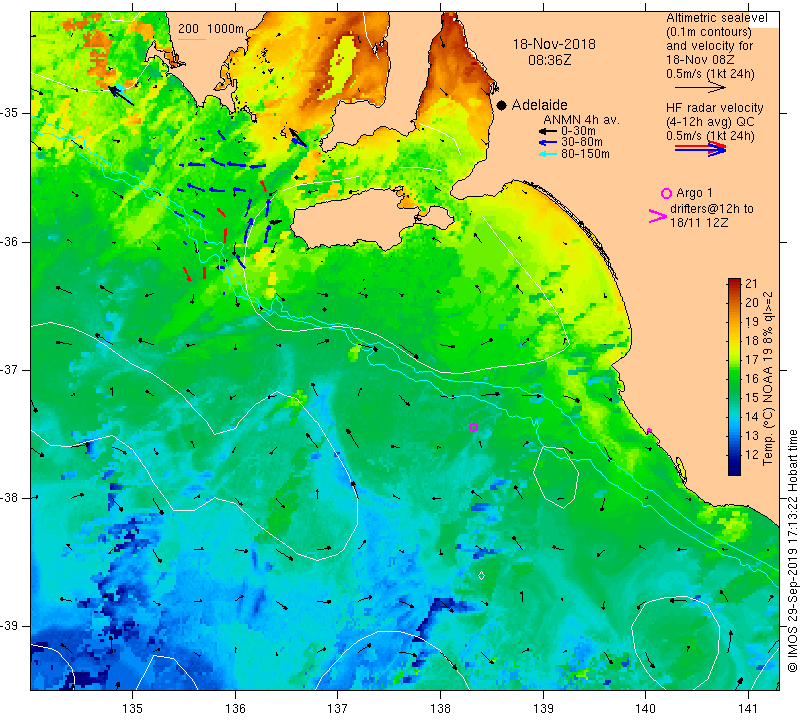The width and height of the screenshot is (800, 720).
Task: Click the IMOS copyright timestamp text
Action: [792, 551]
